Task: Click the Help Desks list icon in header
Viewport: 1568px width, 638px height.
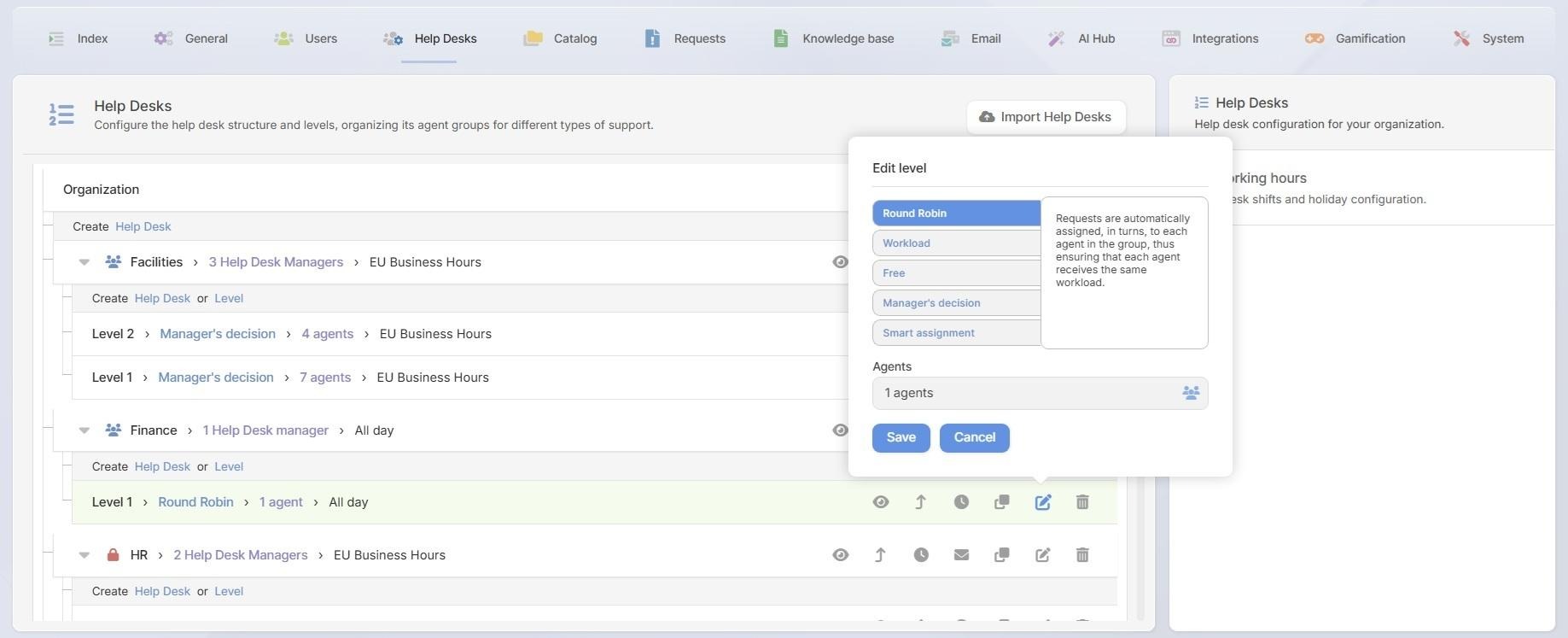Action: (x=61, y=114)
